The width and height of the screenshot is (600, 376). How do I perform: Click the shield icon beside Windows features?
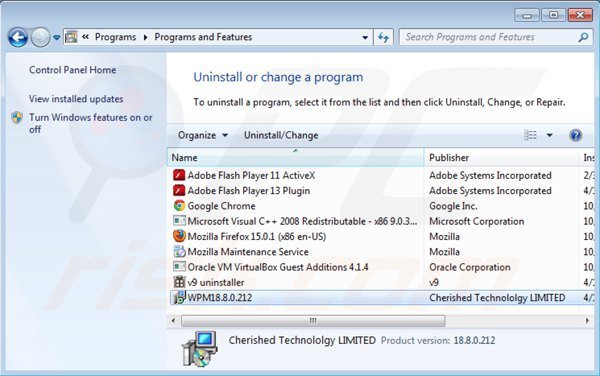coord(17,117)
